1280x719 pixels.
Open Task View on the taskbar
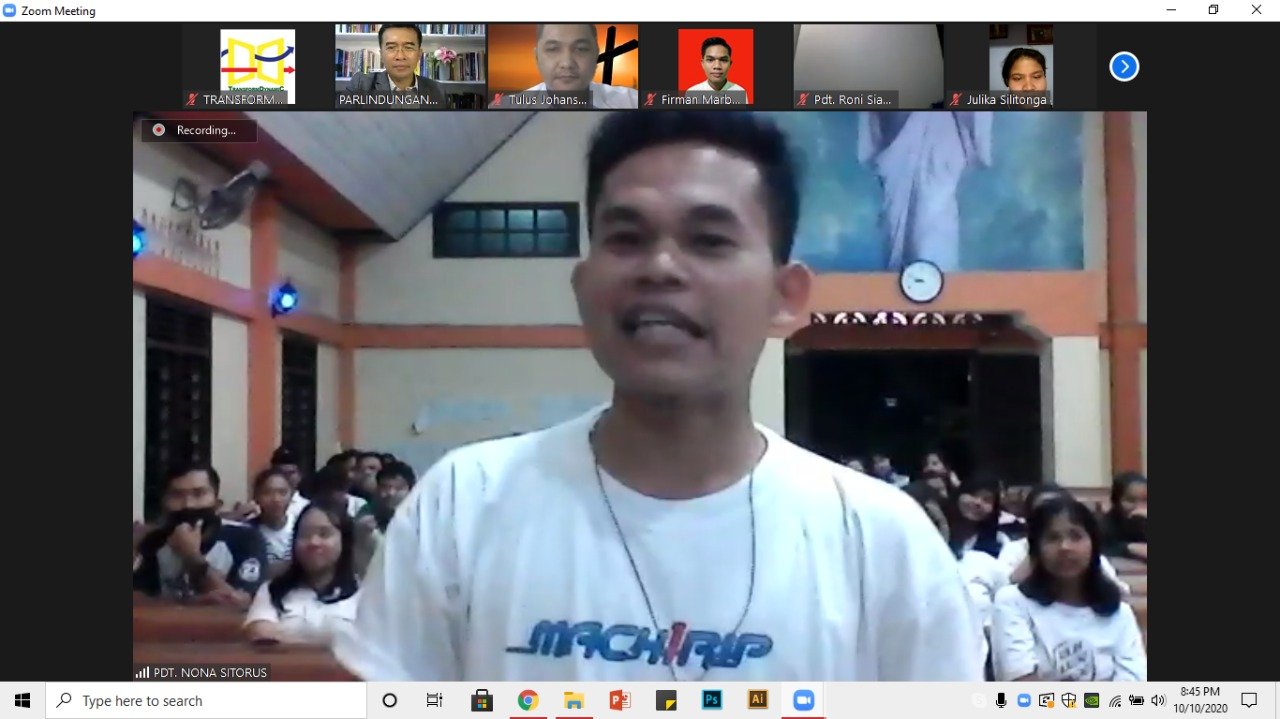pyautogui.click(x=435, y=700)
